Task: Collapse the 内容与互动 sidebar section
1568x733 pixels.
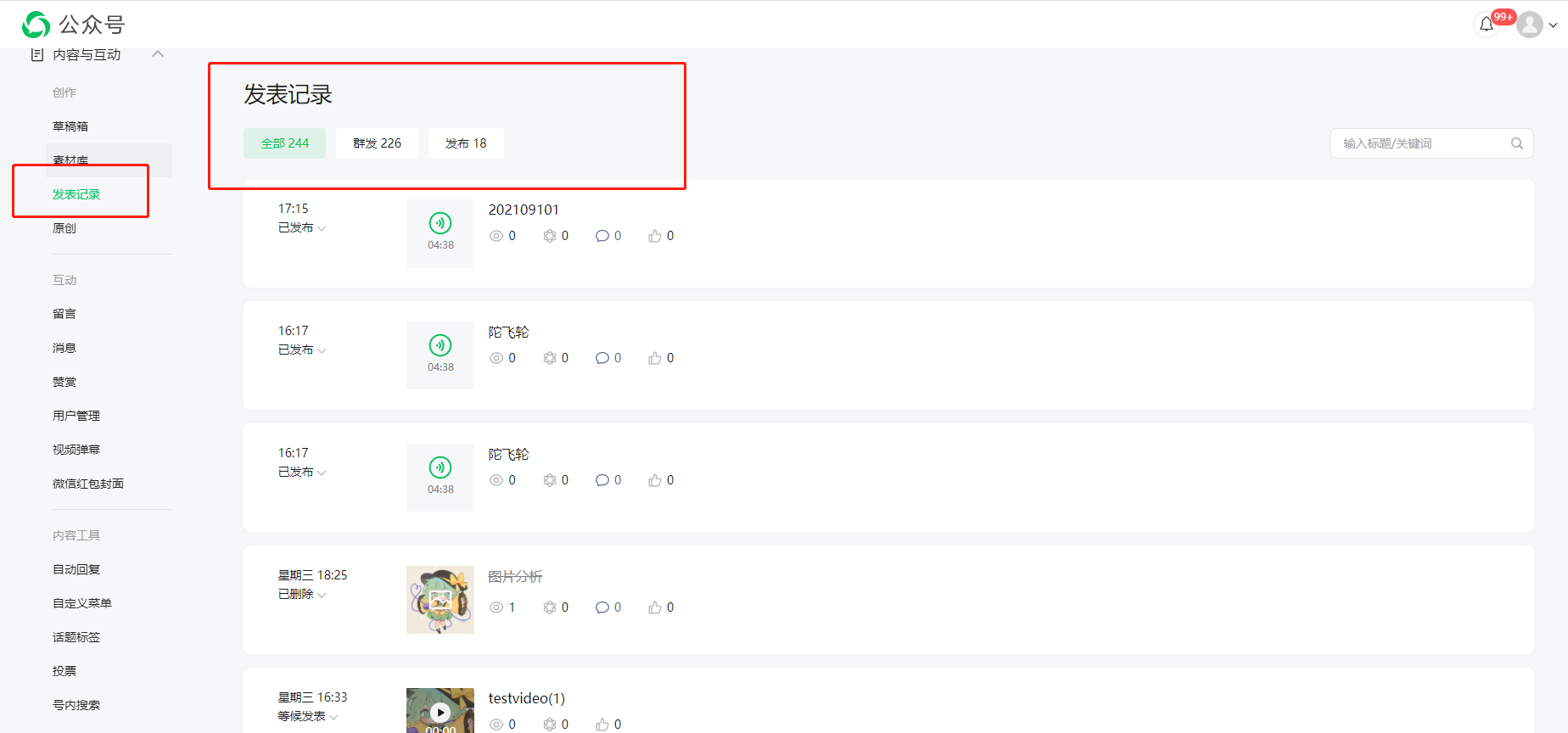Action: click(x=158, y=54)
